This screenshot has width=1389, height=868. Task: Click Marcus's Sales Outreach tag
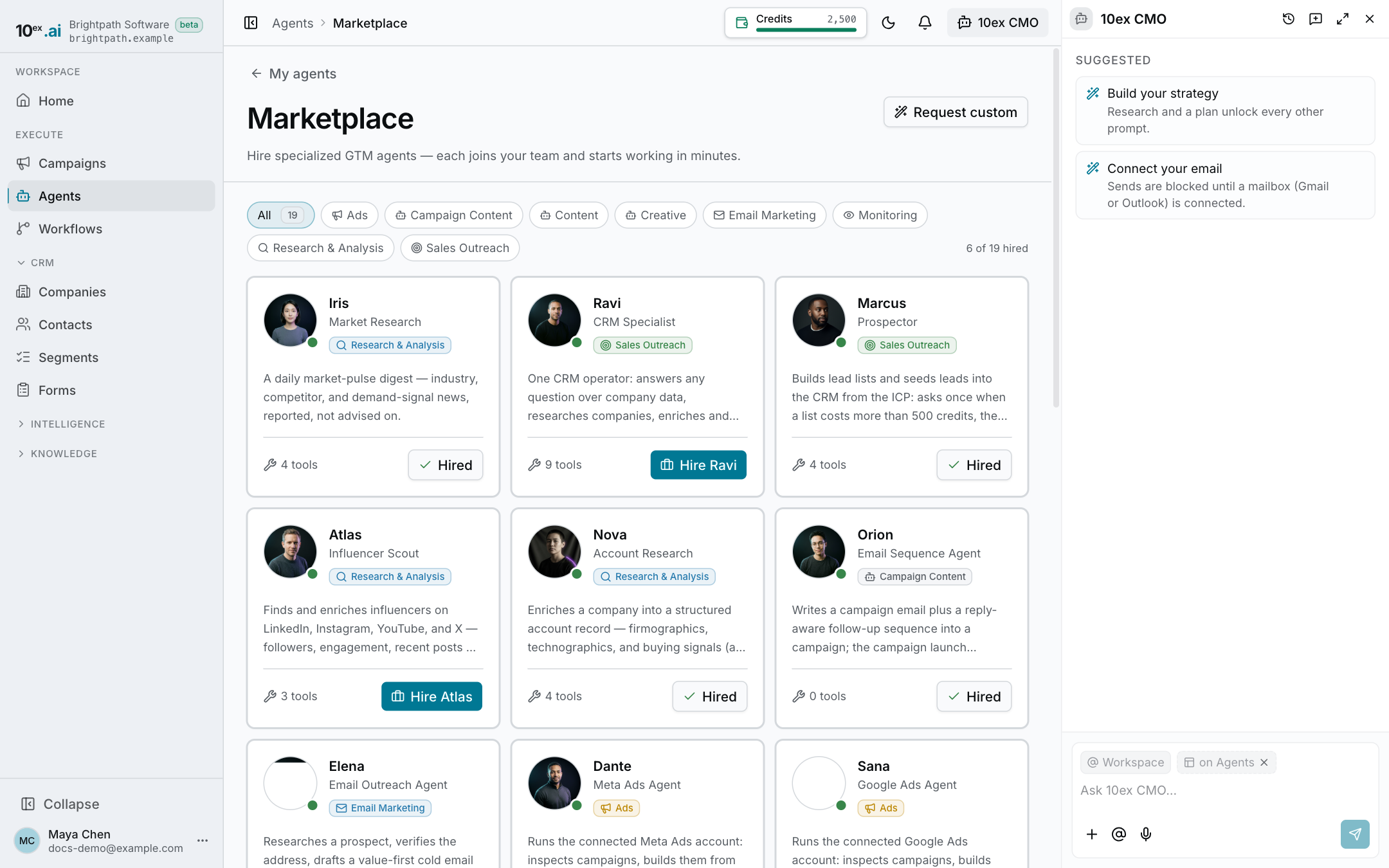(907, 345)
